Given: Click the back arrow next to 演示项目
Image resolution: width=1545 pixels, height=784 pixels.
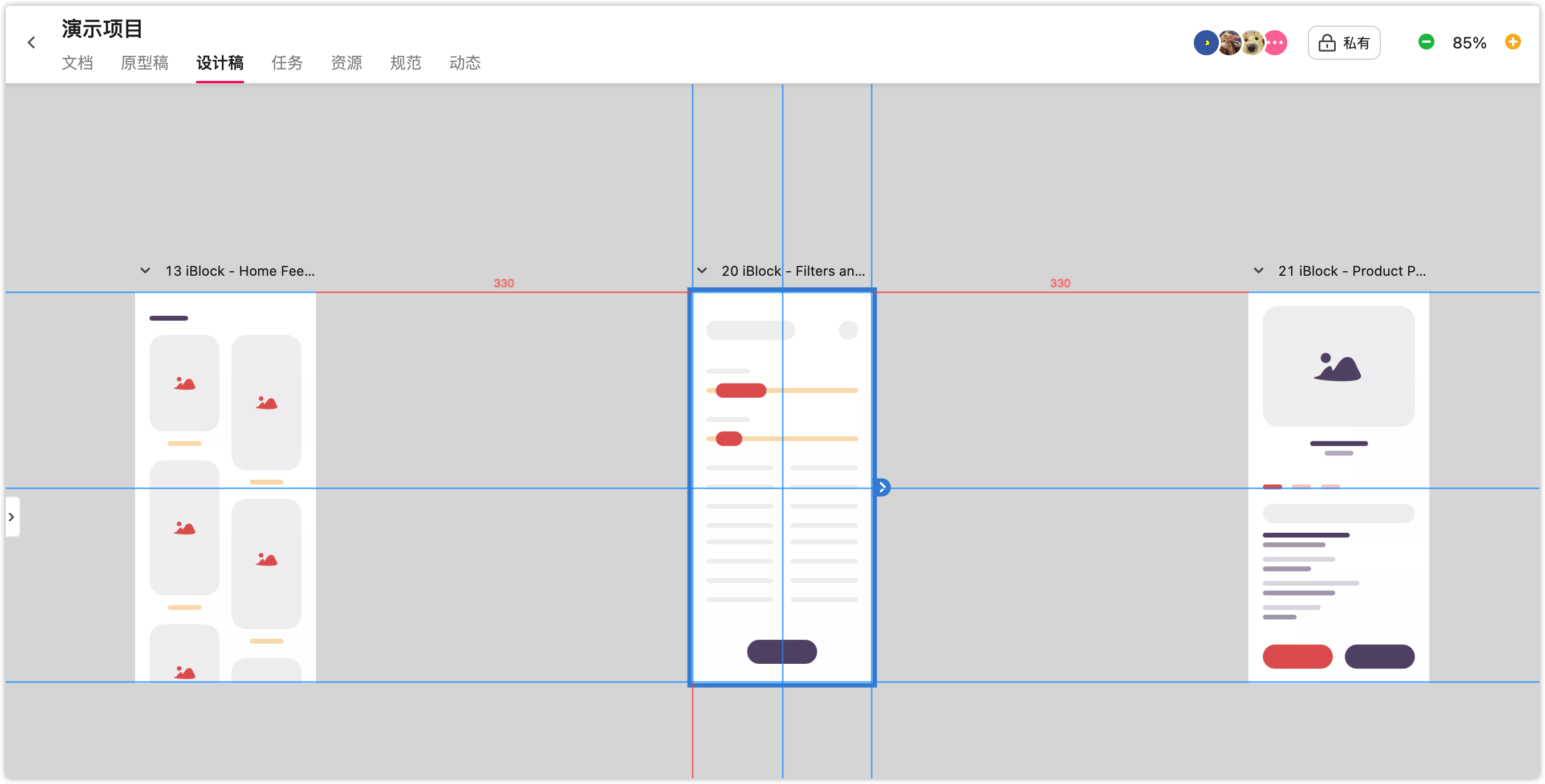Looking at the screenshot, I should click(32, 43).
